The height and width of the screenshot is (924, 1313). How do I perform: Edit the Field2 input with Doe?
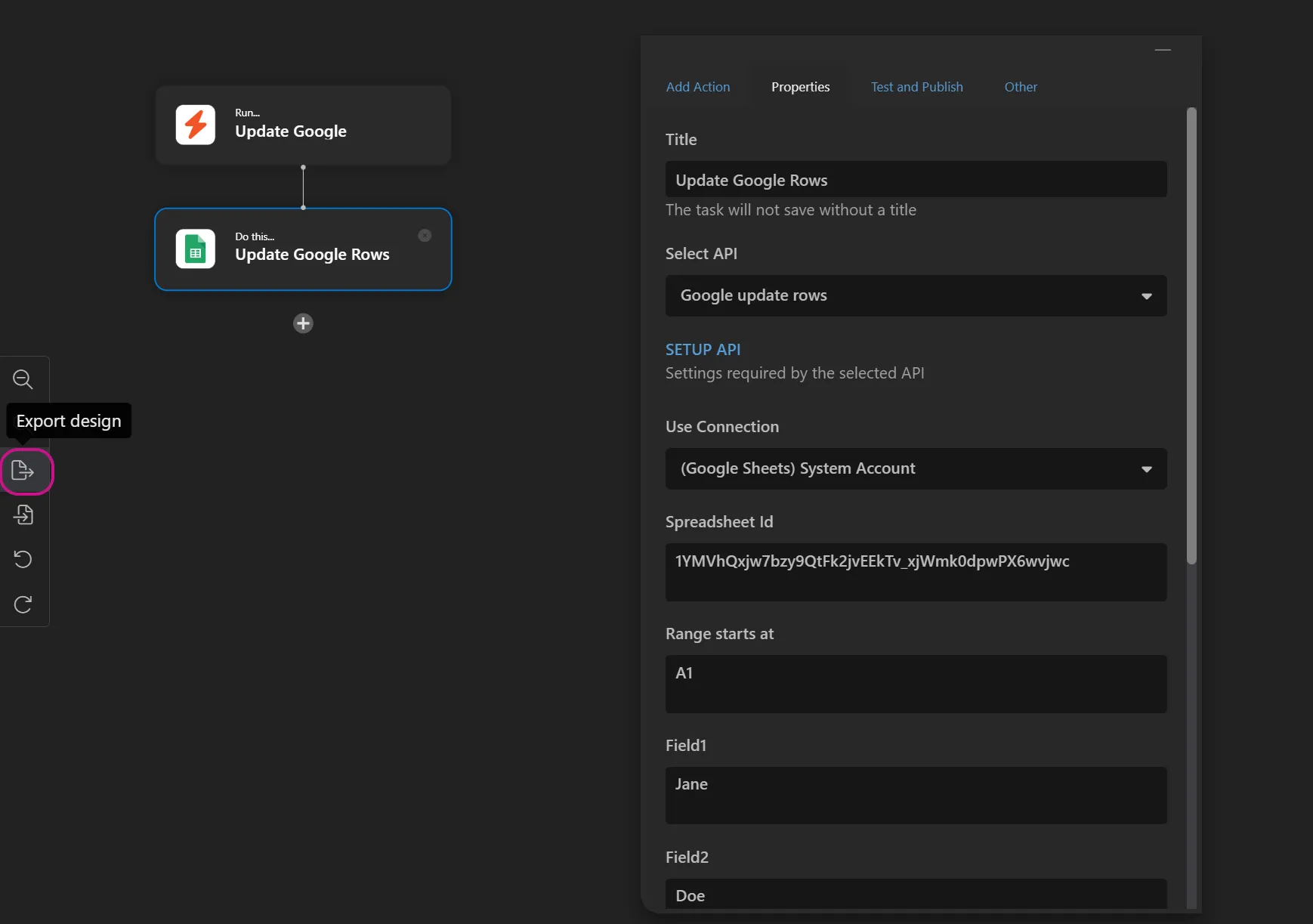pos(916,895)
